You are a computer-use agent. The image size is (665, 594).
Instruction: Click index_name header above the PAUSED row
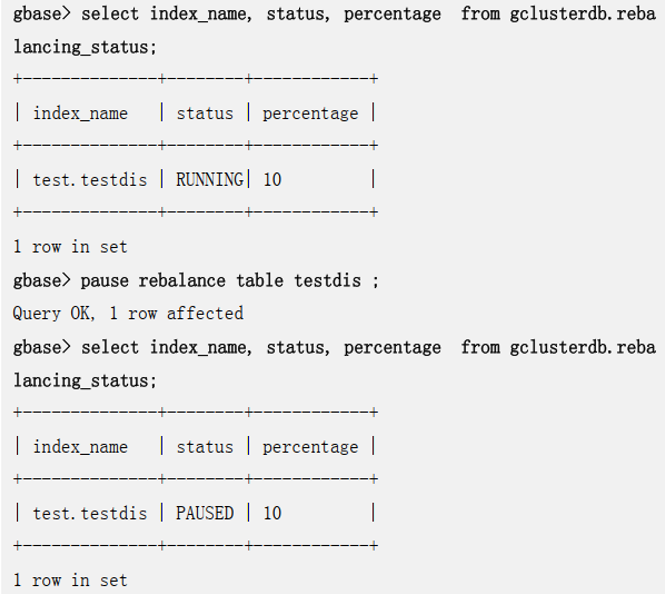[x=80, y=447]
